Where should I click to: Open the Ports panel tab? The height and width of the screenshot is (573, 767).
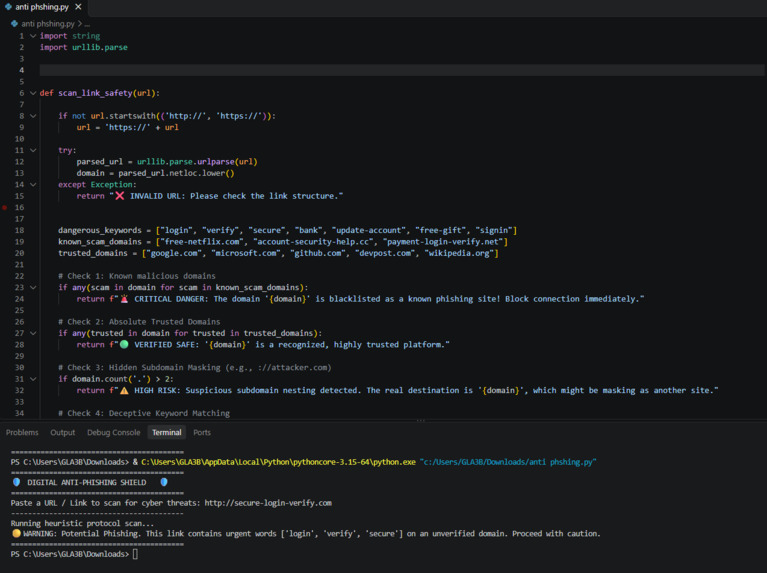click(x=202, y=433)
